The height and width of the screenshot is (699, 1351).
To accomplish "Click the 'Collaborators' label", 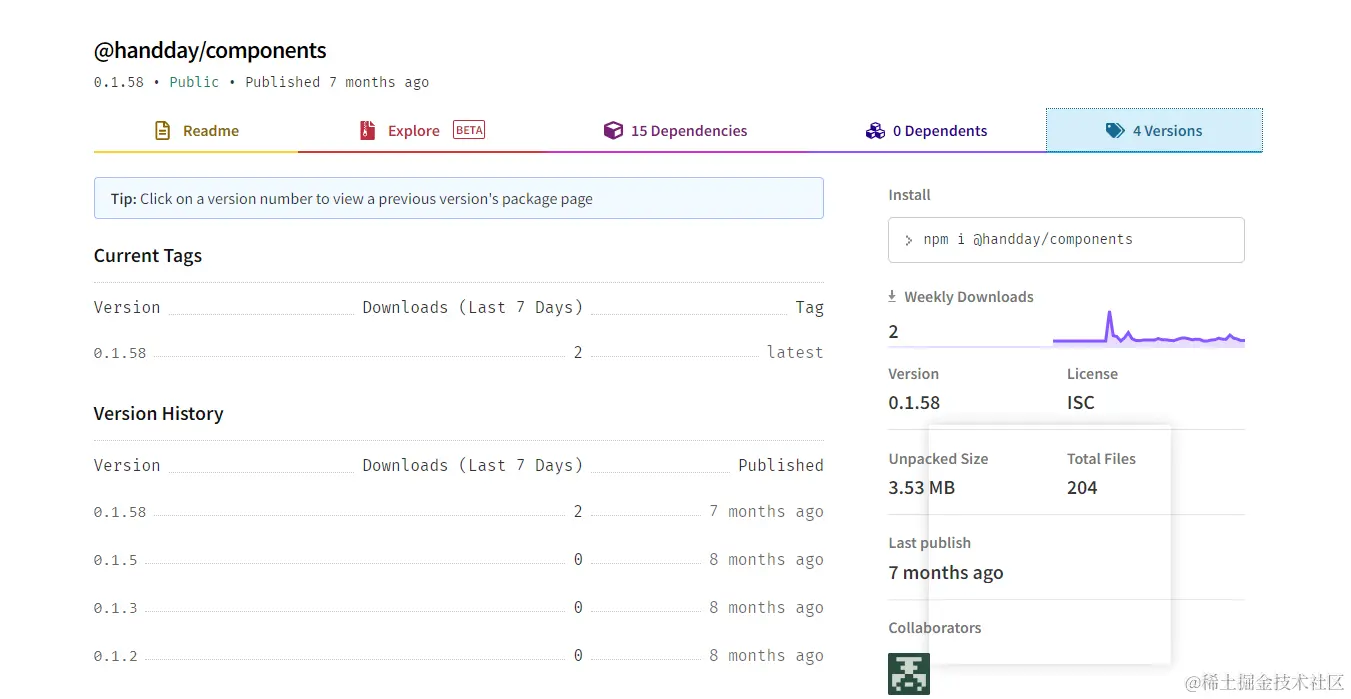I will click(x=935, y=628).
